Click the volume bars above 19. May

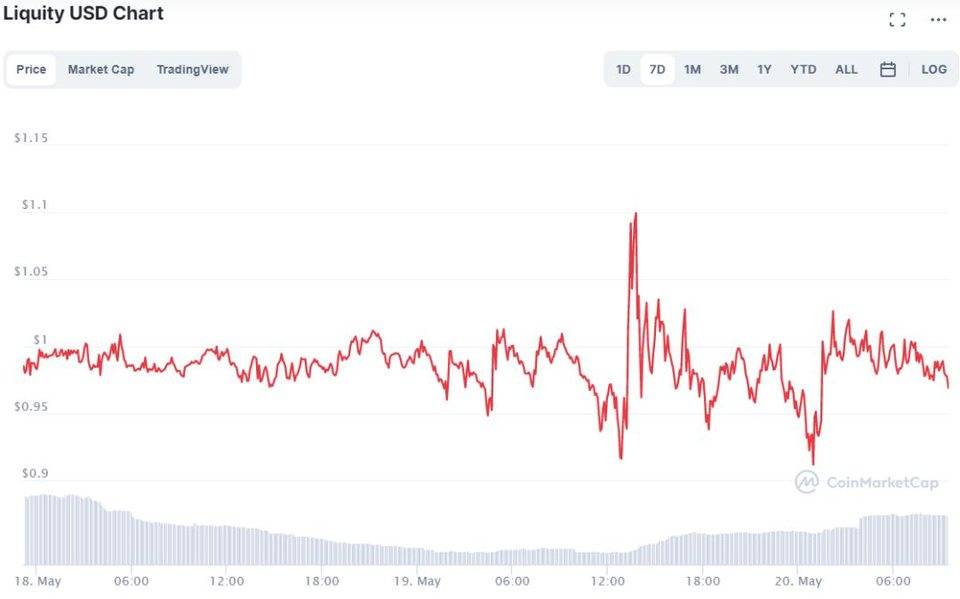pyautogui.click(x=417, y=556)
